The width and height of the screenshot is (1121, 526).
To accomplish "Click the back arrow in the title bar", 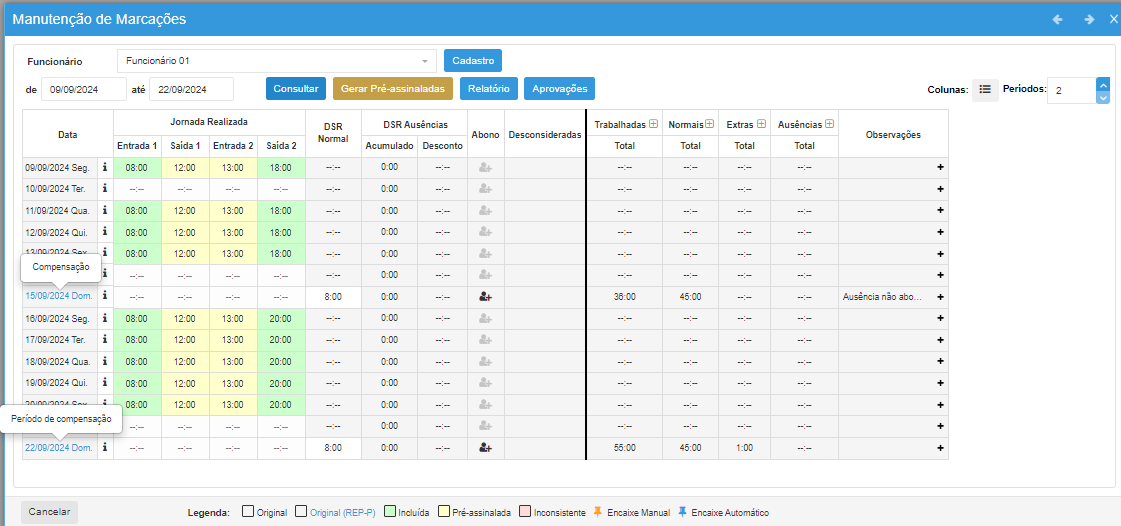I will 1057,19.
